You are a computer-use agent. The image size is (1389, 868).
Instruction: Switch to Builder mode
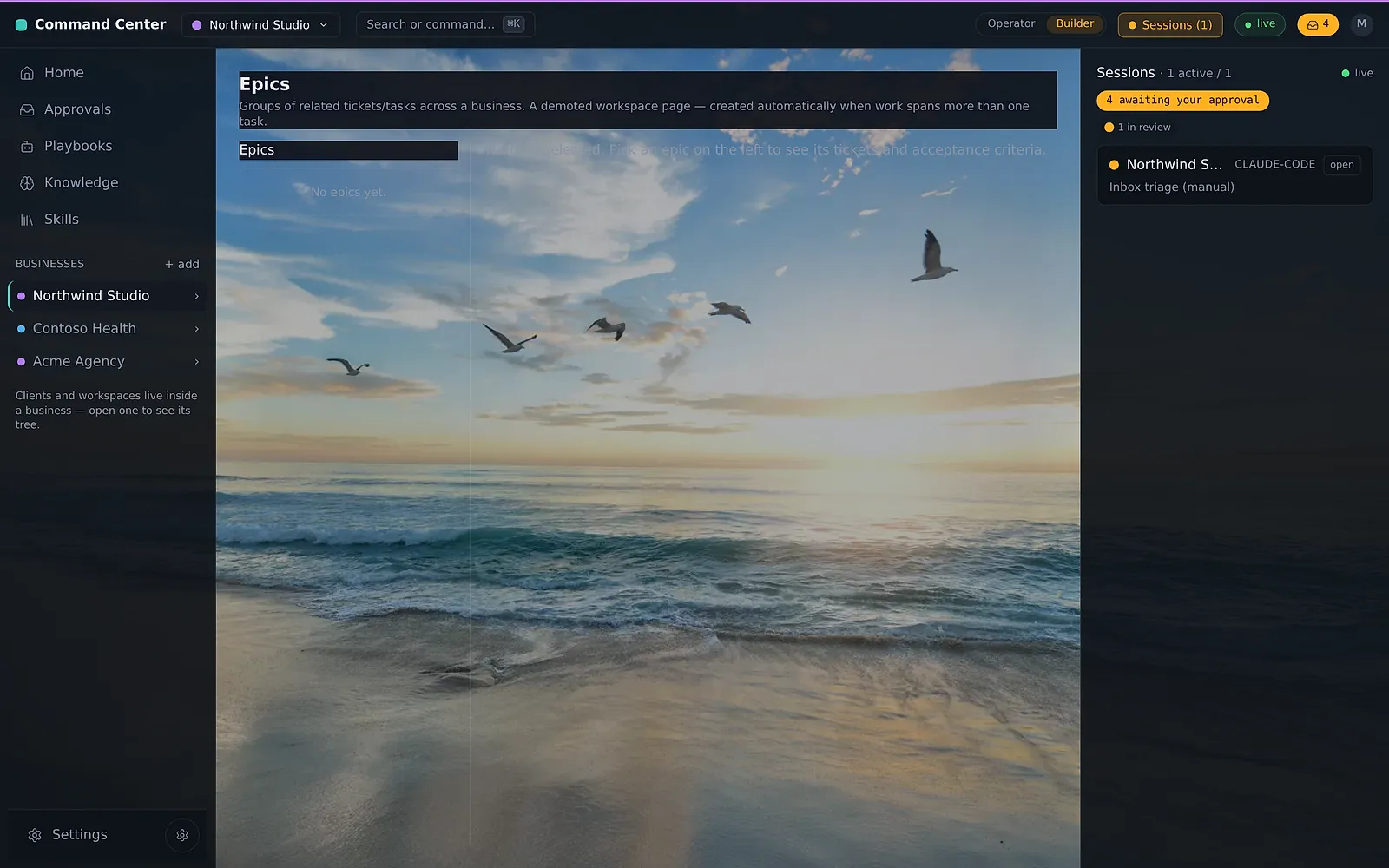[x=1075, y=24]
